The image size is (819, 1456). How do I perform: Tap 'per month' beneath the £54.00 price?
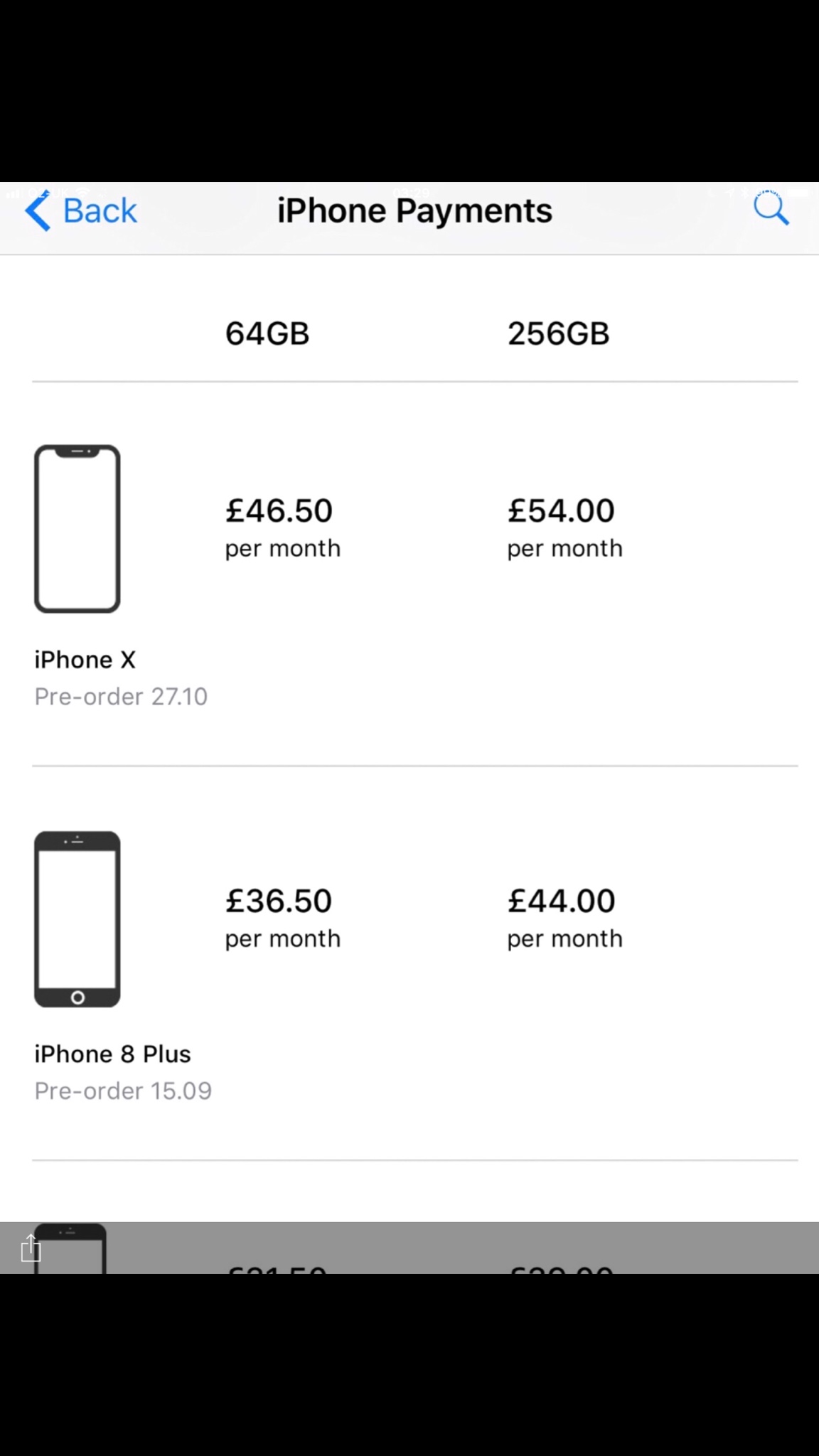point(564,548)
